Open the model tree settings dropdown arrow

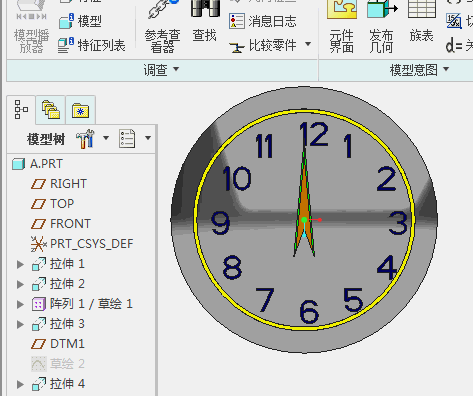106,138
